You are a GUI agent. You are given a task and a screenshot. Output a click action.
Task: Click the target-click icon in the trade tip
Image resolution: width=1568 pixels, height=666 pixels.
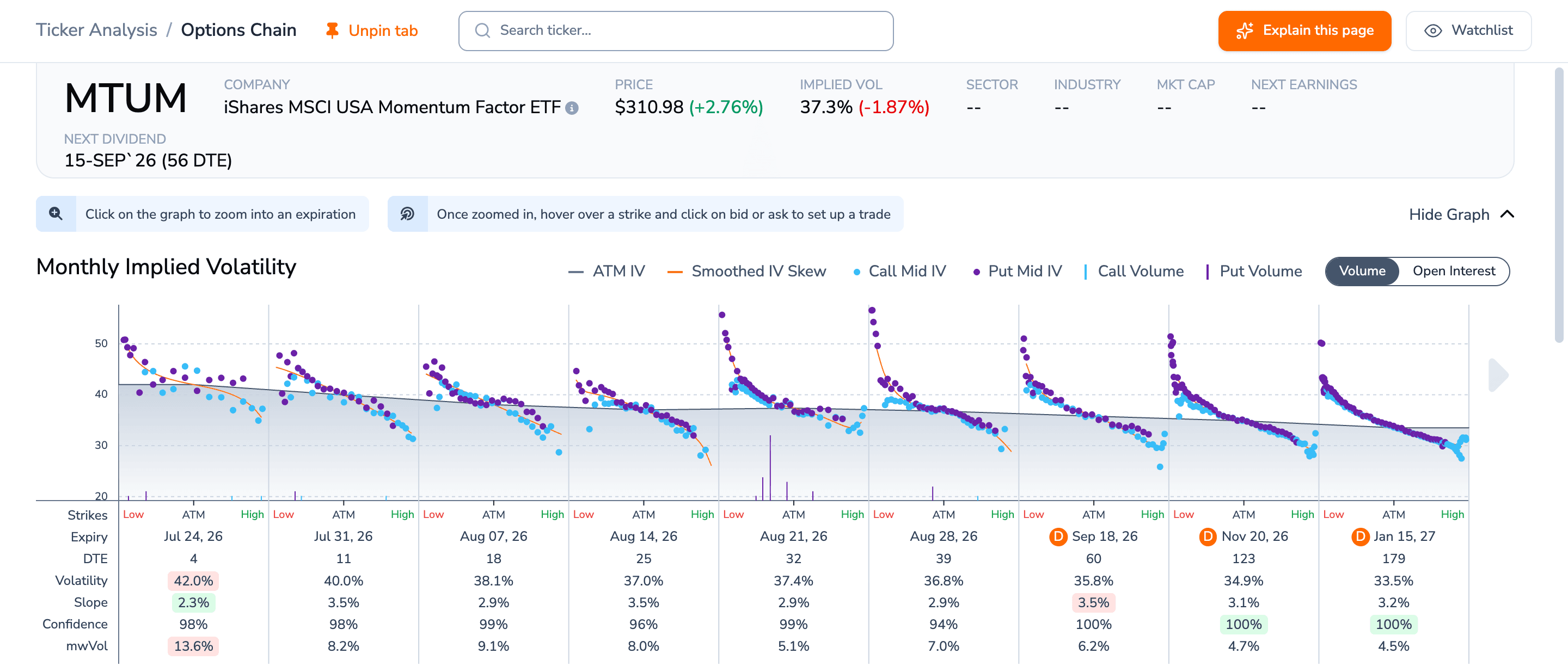pos(407,213)
